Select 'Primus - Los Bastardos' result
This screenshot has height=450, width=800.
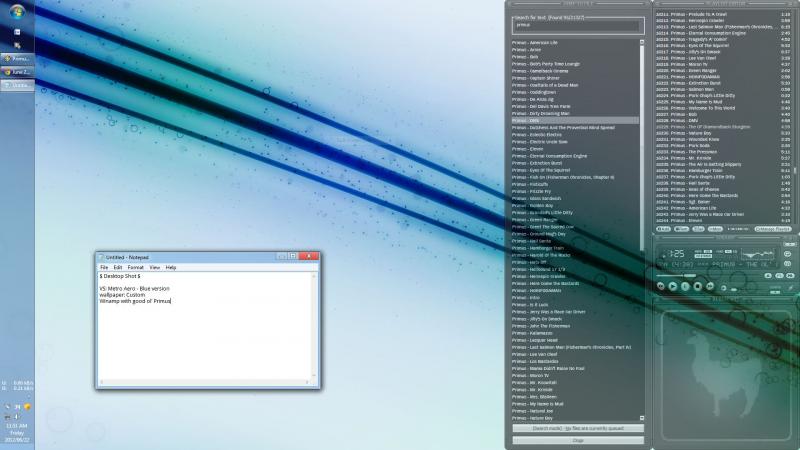click(575, 361)
